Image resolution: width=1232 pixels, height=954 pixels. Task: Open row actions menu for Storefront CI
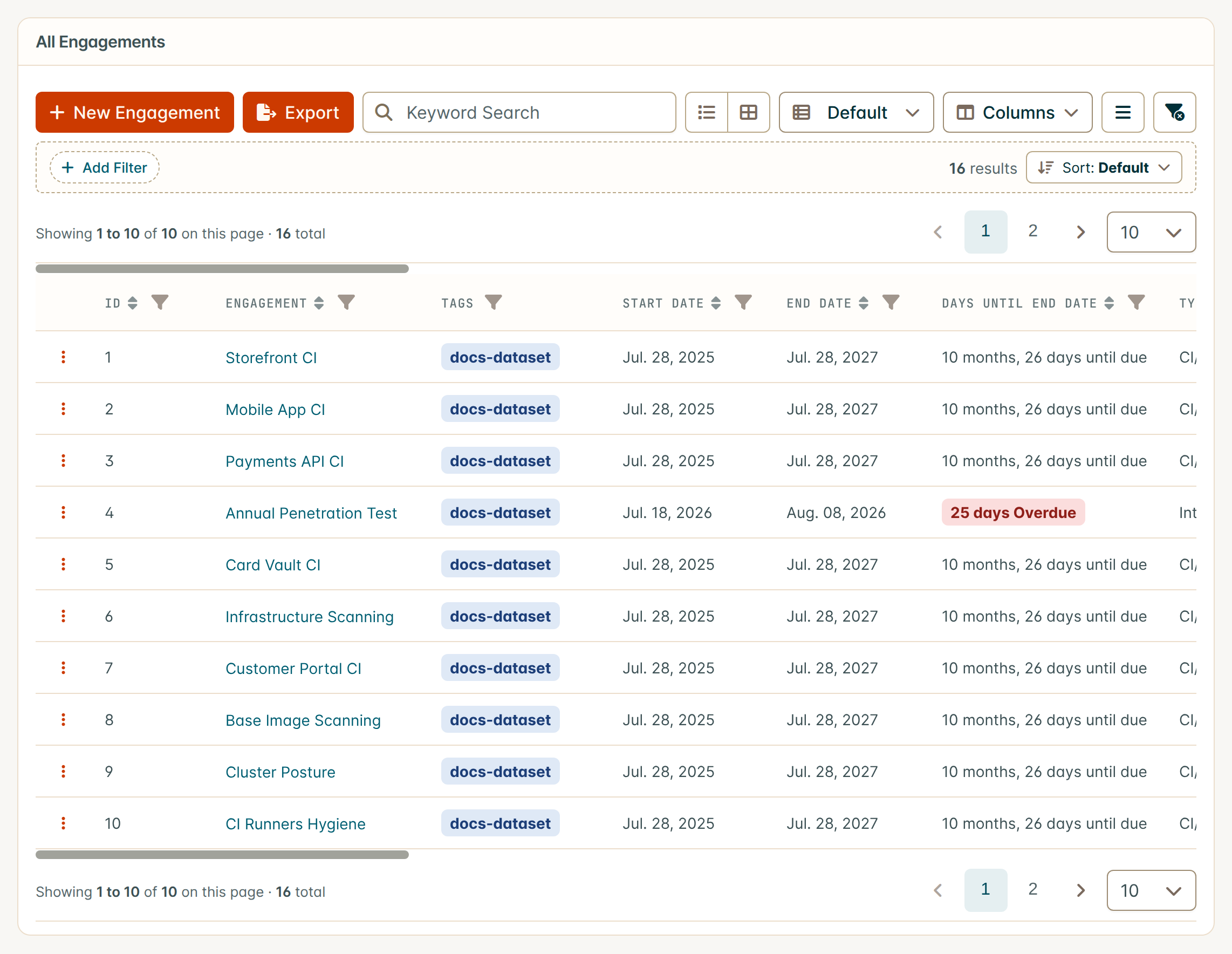(x=63, y=357)
